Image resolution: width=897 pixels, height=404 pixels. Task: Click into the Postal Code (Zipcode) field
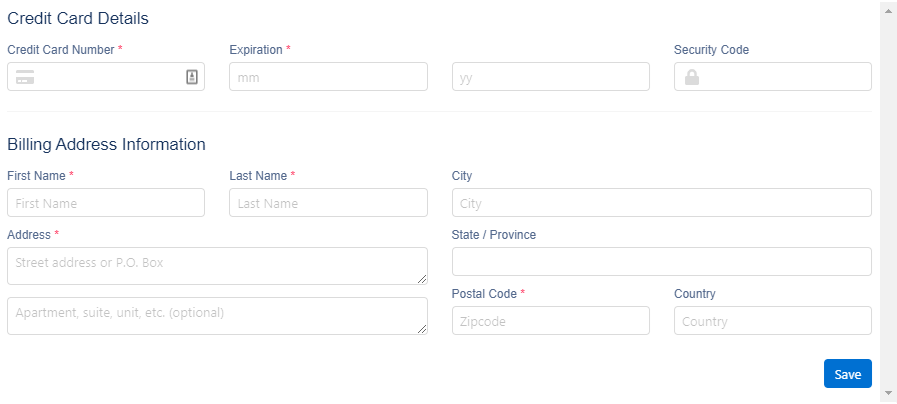(x=550, y=321)
